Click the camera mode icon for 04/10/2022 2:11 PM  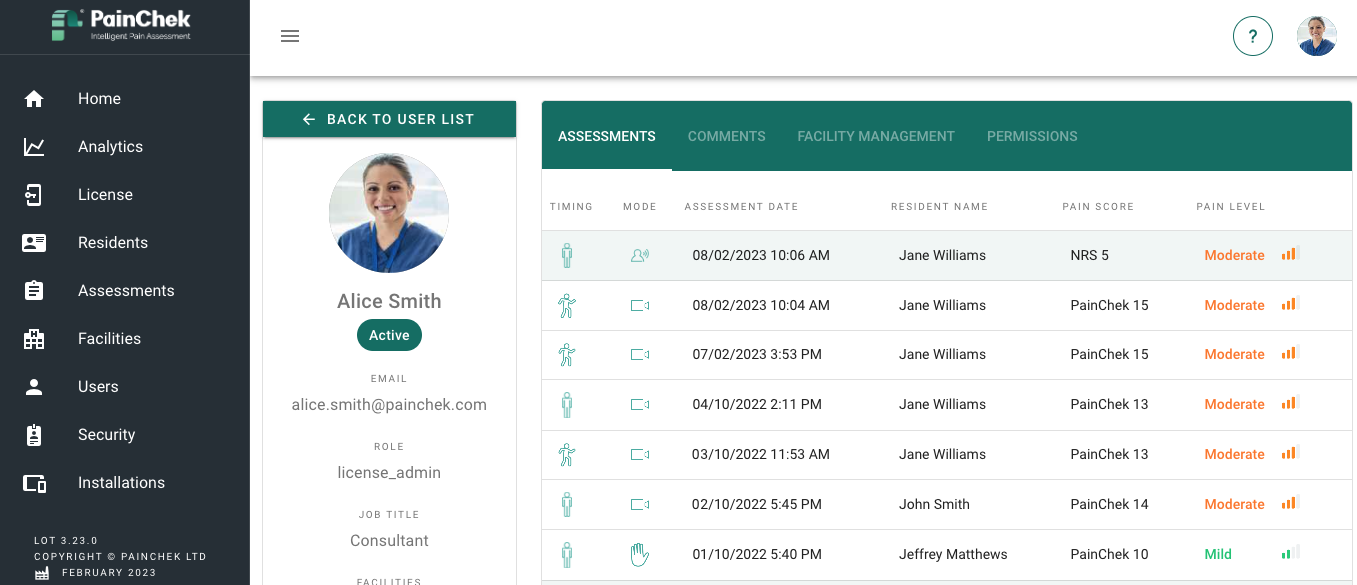(639, 404)
